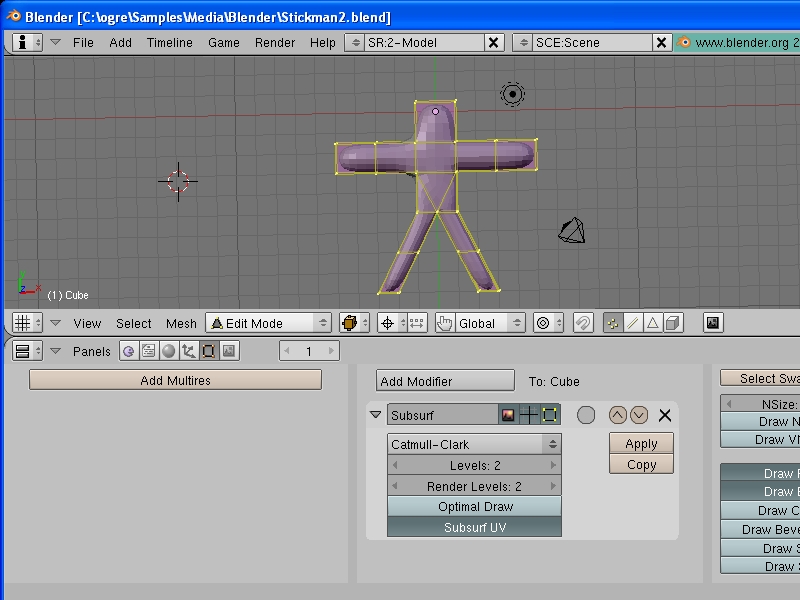Toggle the Optimal Draw option
Image resolution: width=800 pixels, height=600 pixels.
(x=474, y=507)
